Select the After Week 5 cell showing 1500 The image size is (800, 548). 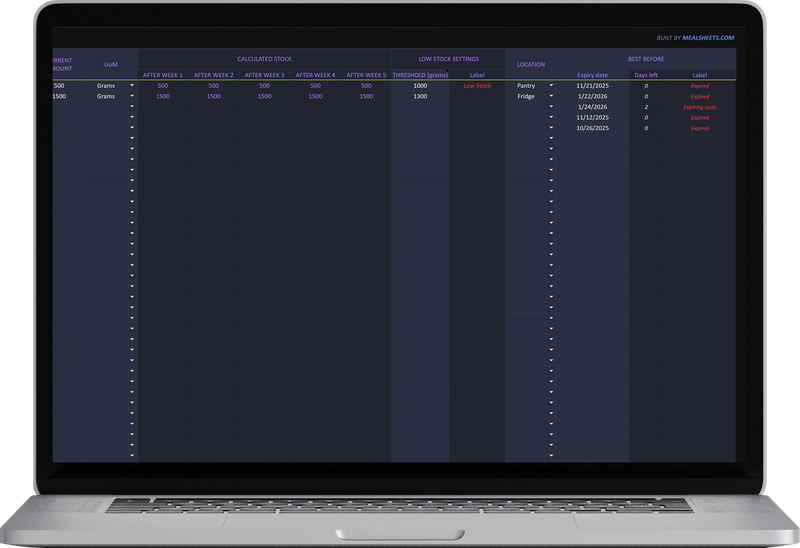(366, 96)
